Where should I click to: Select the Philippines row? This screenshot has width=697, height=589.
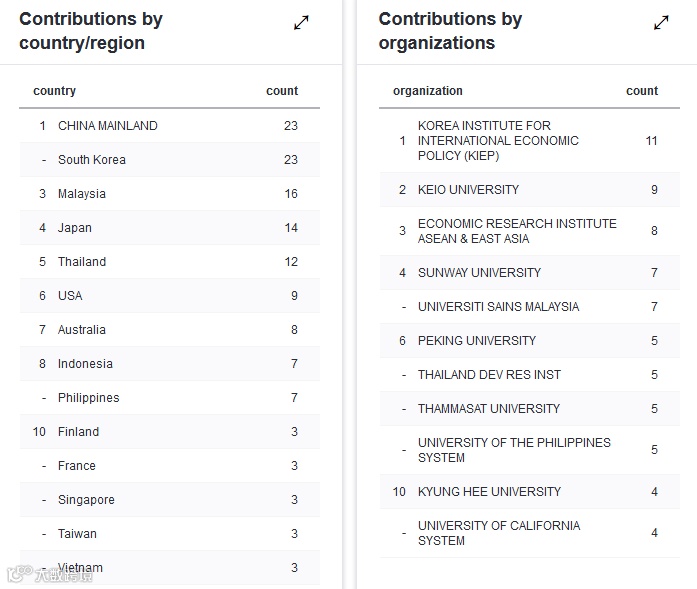pos(170,398)
